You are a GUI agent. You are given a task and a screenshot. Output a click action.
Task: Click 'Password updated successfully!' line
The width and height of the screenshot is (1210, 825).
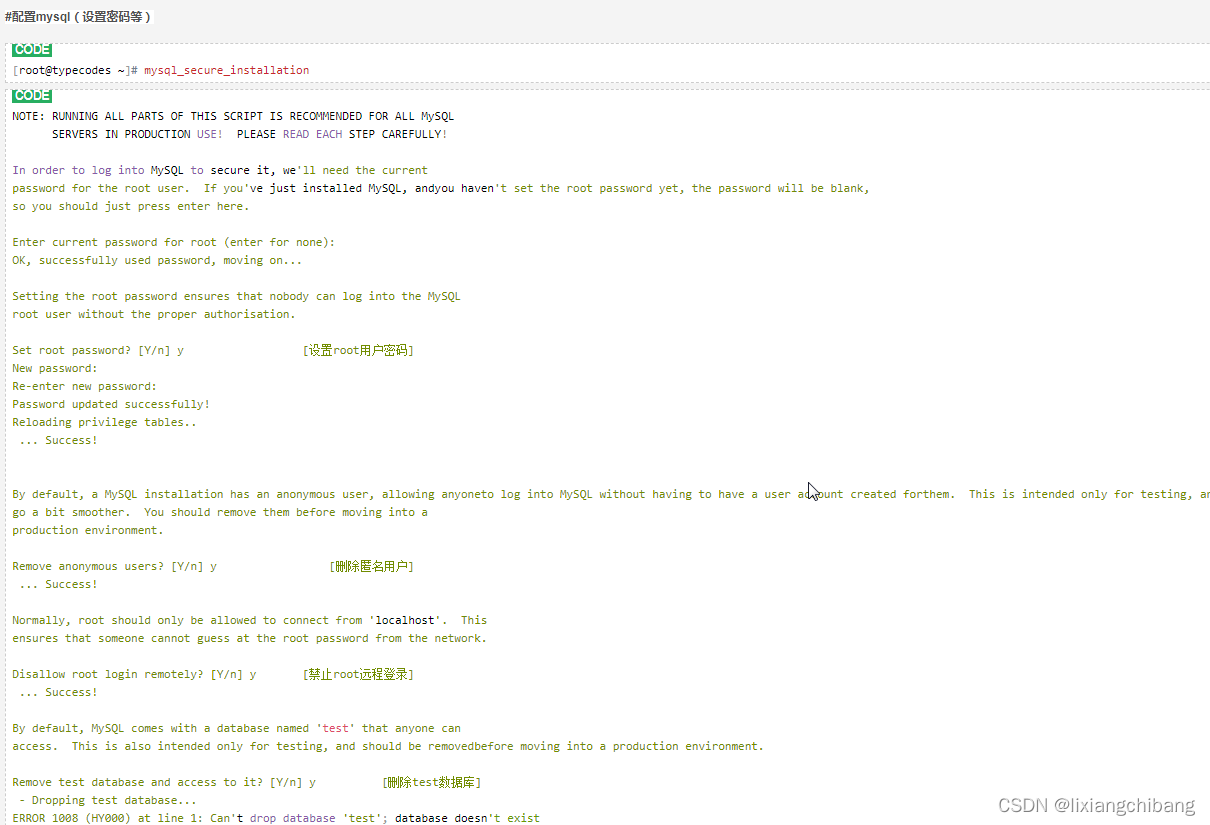coord(111,404)
